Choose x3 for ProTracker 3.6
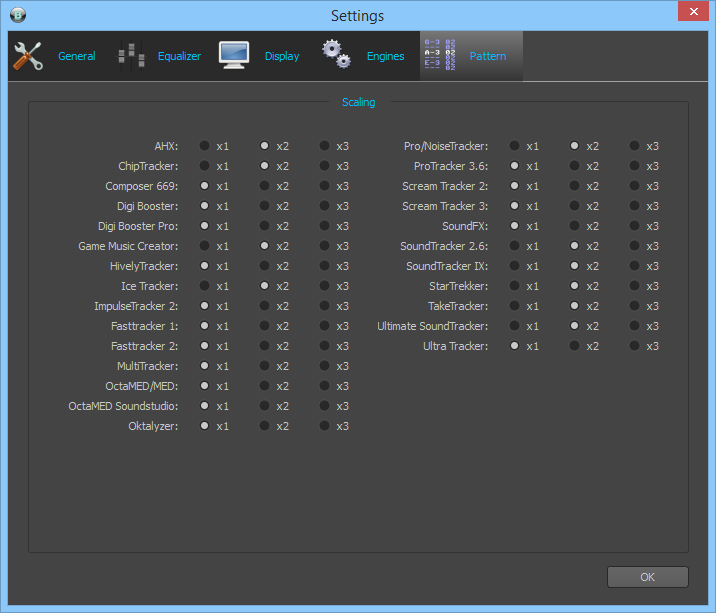The image size is (716, 613). pyautogui.click(x=634, y=166)
